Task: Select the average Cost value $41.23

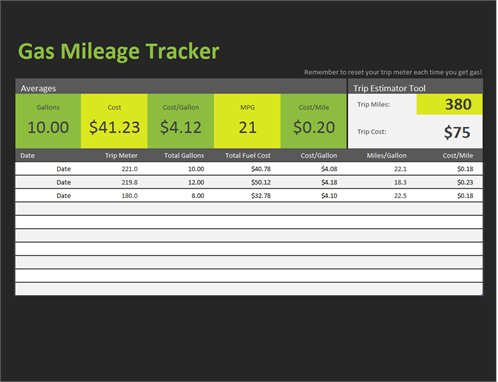Action: coord(114,127)
